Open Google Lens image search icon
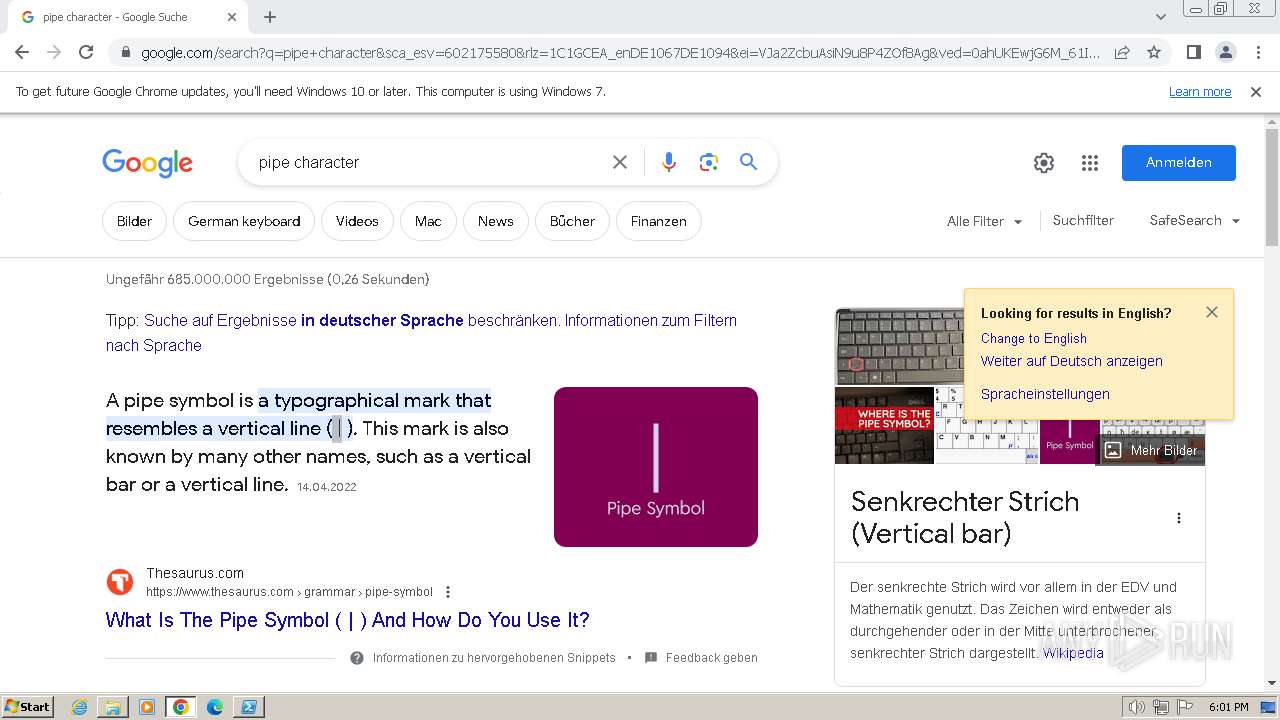 tap(709, 162)
